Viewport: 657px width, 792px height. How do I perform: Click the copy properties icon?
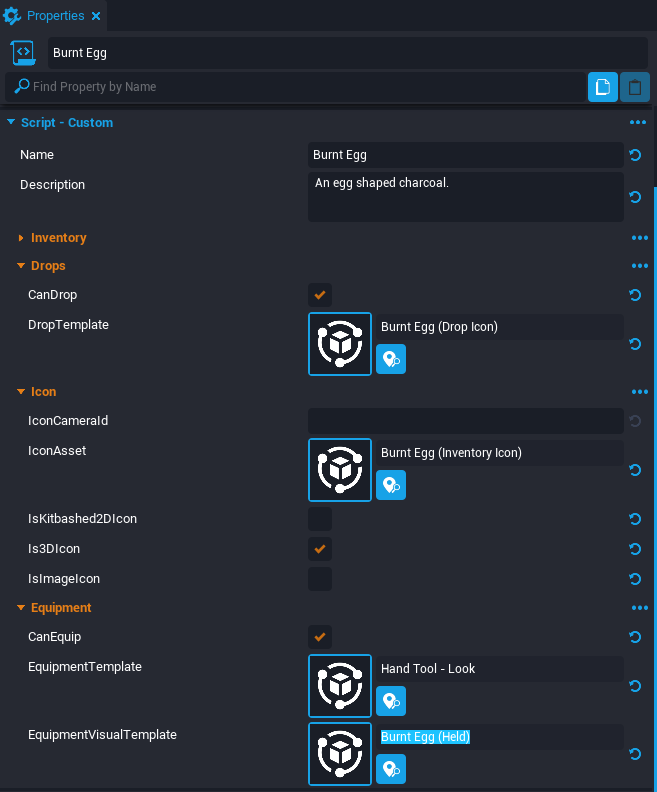click(602, 87)
